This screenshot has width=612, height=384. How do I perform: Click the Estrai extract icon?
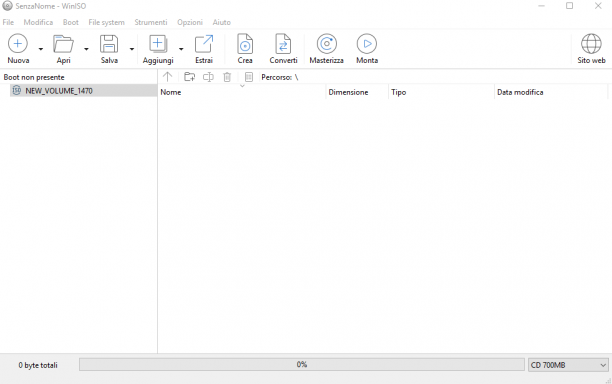pos(204,44)
